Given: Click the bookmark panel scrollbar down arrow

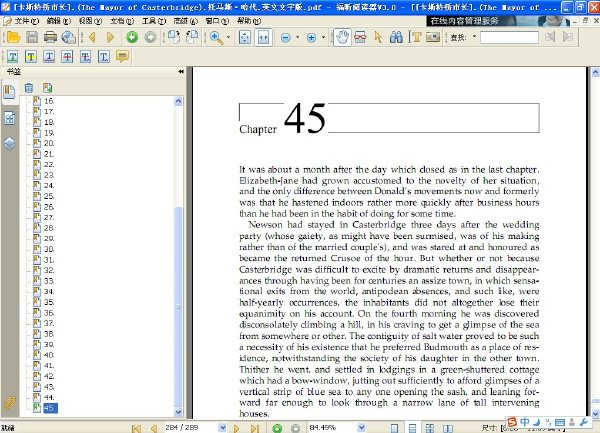Looking at the screenshot, I should point(178,412).
